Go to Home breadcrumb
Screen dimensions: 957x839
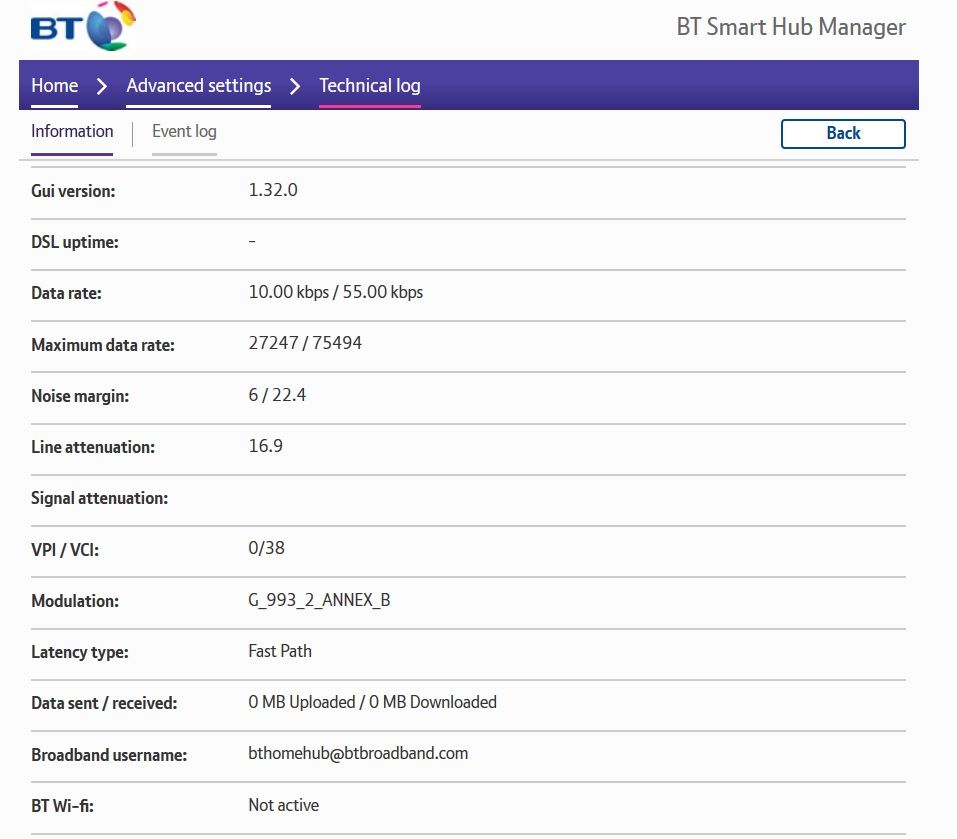pos(54,86)
